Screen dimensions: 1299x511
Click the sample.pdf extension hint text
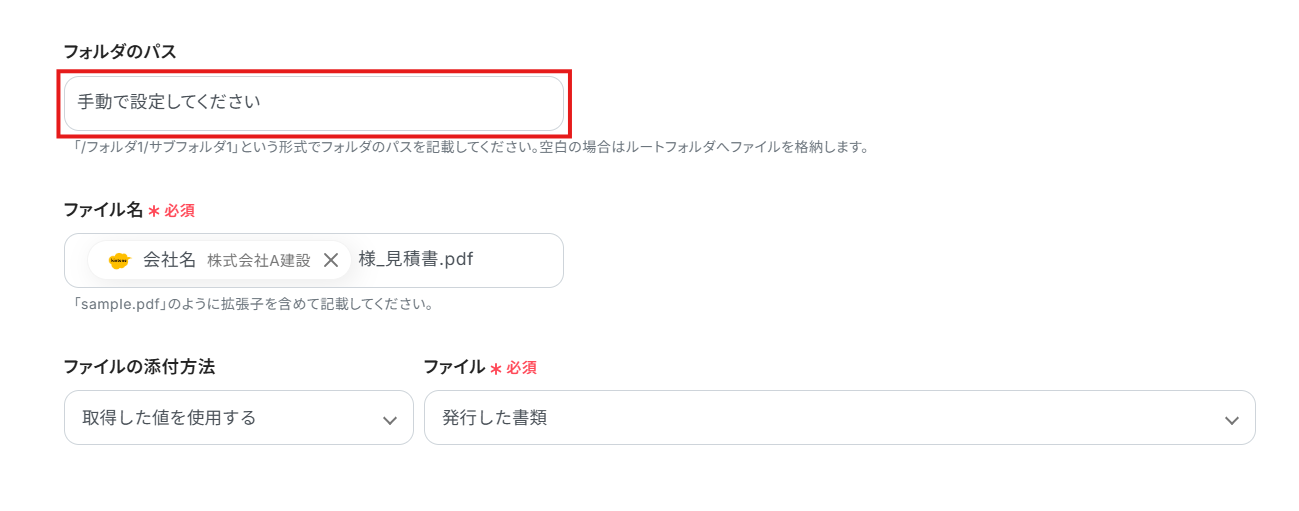250,304
